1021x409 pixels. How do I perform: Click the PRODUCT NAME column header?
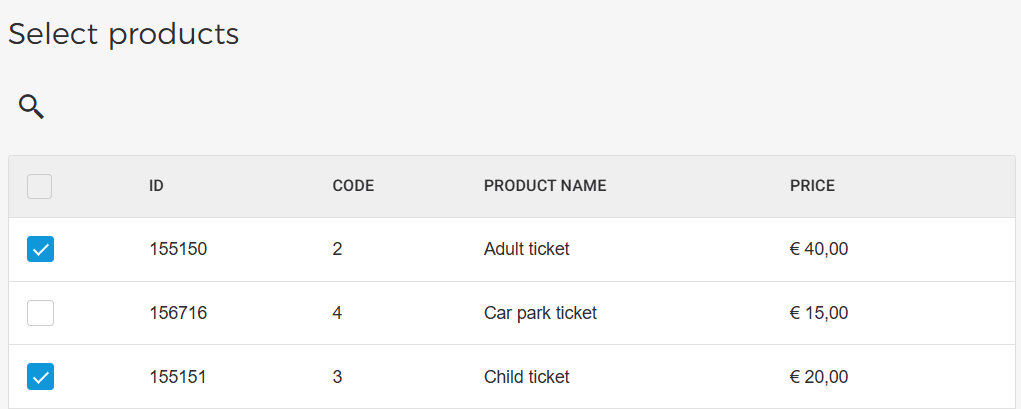(545, 186)
